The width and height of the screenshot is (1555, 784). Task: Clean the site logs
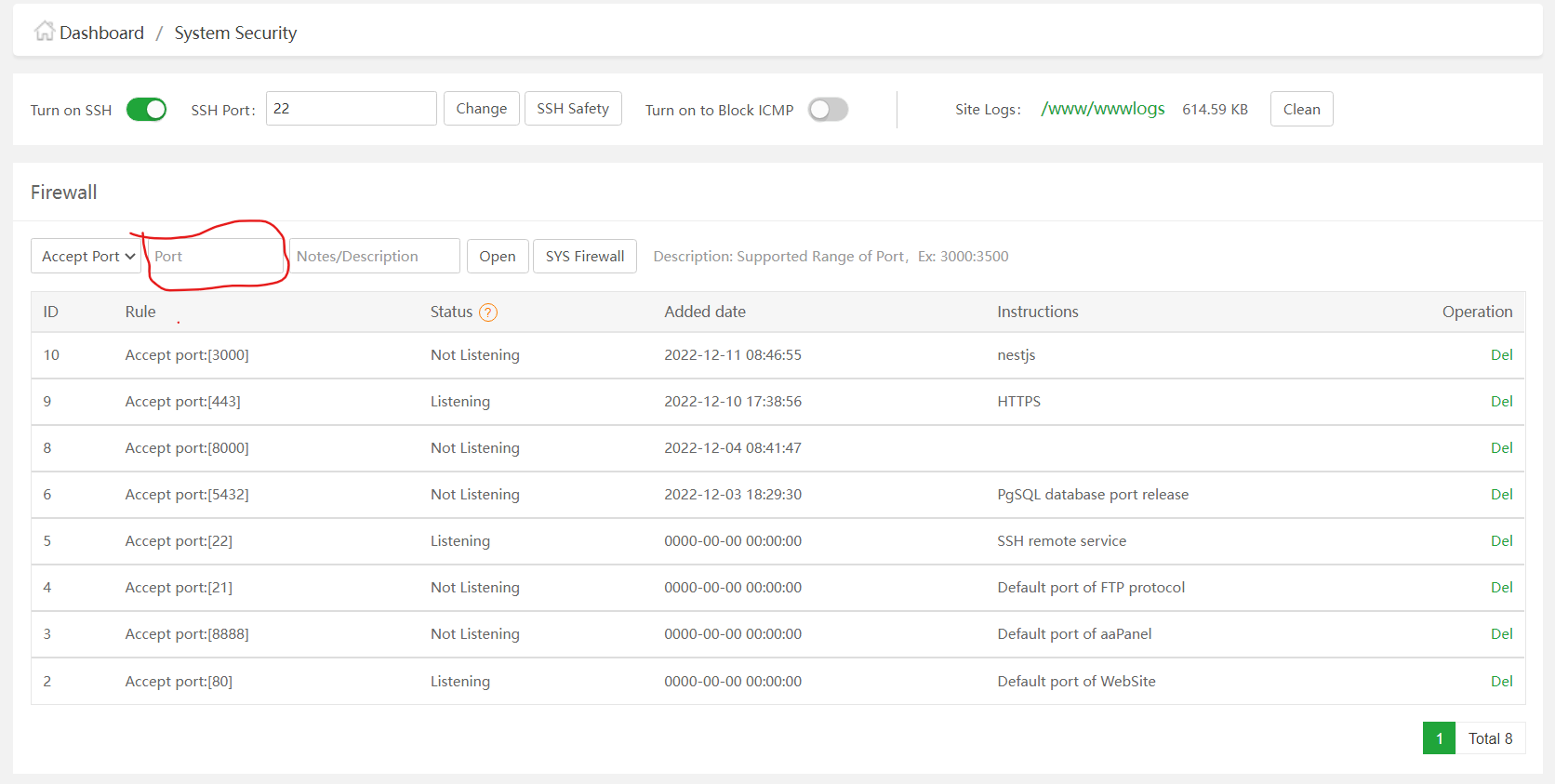pyautogui.click(x=1301, y=110)
